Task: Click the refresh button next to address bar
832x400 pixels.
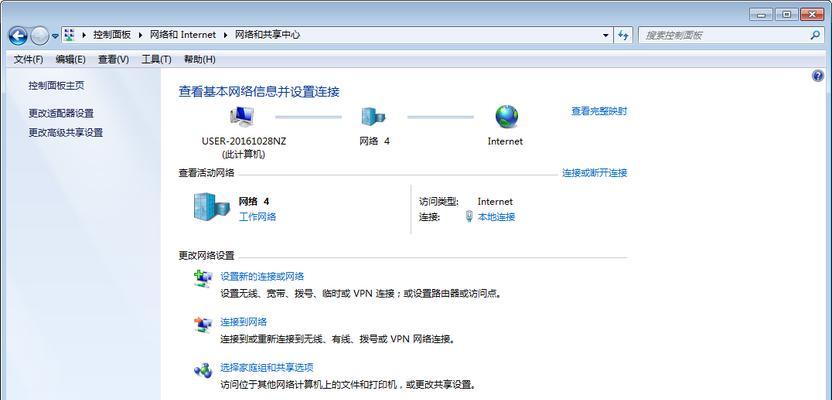Action: [x=623, y=36]
